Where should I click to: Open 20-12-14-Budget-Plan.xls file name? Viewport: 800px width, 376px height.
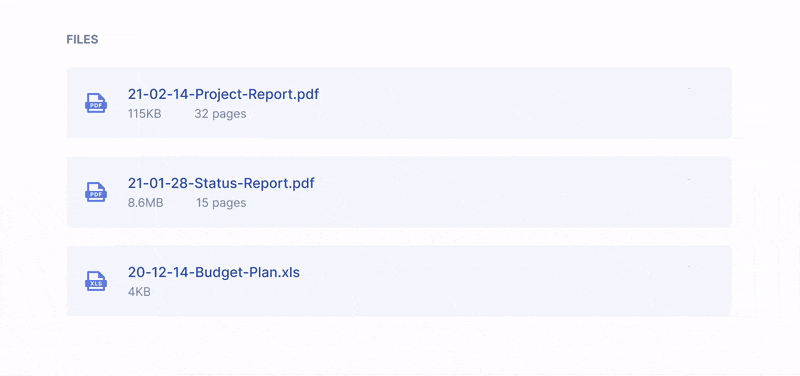(214, 272)
